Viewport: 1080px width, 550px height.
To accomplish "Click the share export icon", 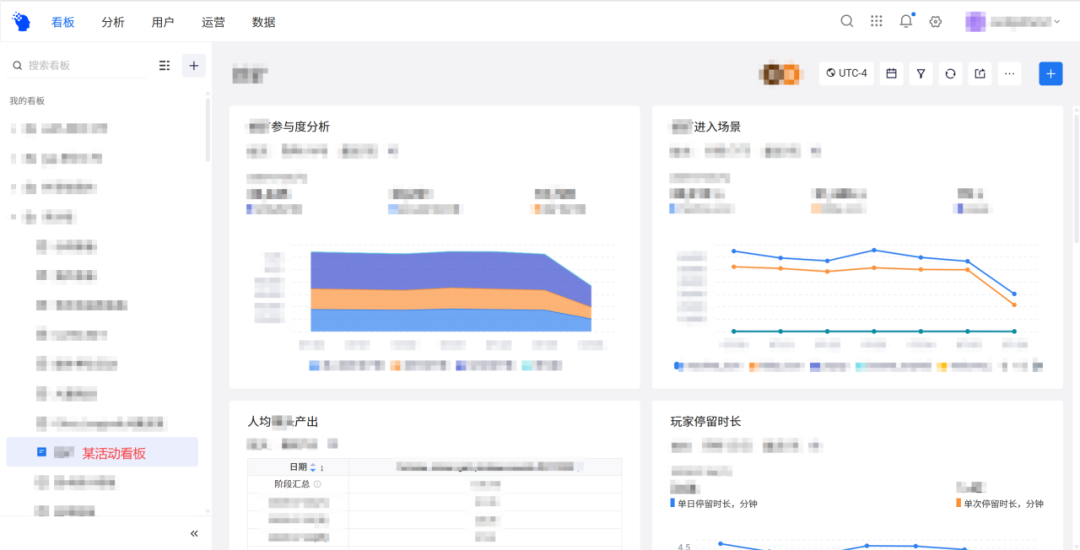I will coord(980,74).
